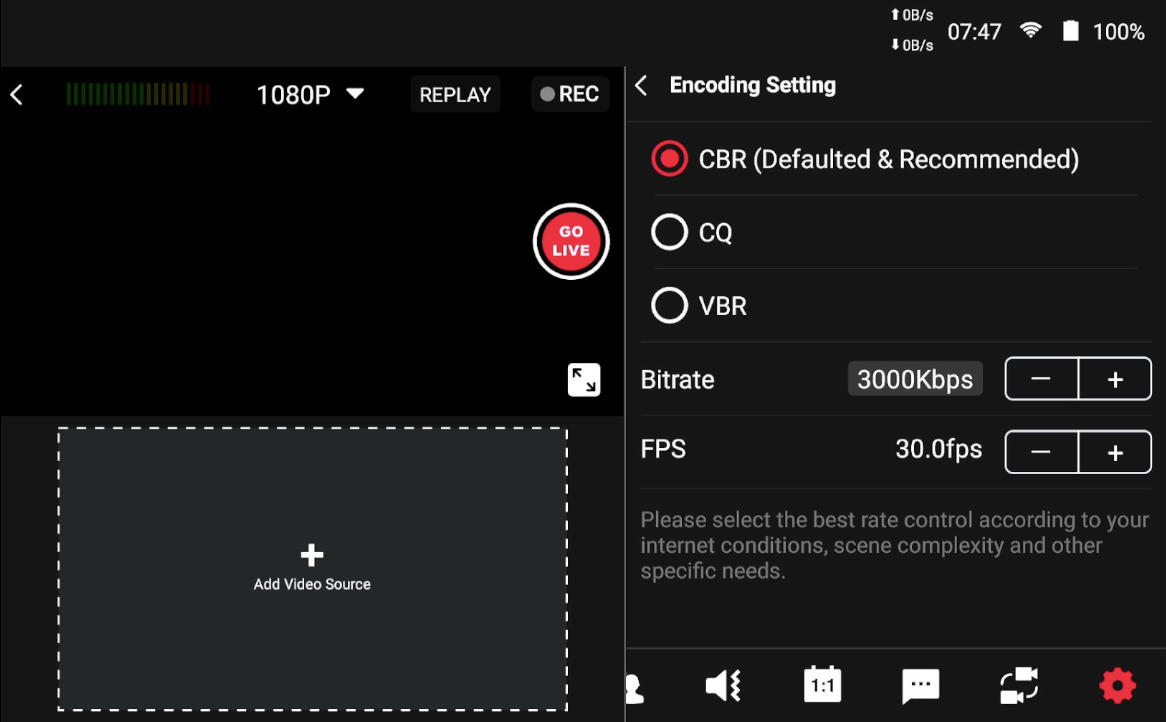Enter fullscreen with the expand icon
Image resolution: width=1166 pixels, height=722 pixels.
click(584, 380)
